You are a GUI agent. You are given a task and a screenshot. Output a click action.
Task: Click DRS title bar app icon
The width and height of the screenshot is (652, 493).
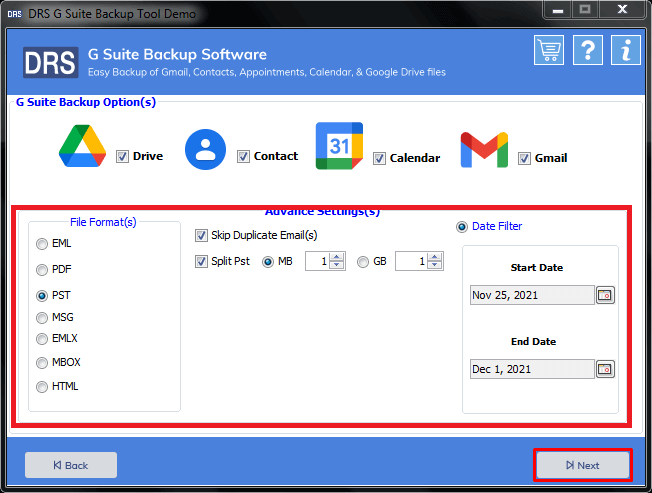pos(15,14)
